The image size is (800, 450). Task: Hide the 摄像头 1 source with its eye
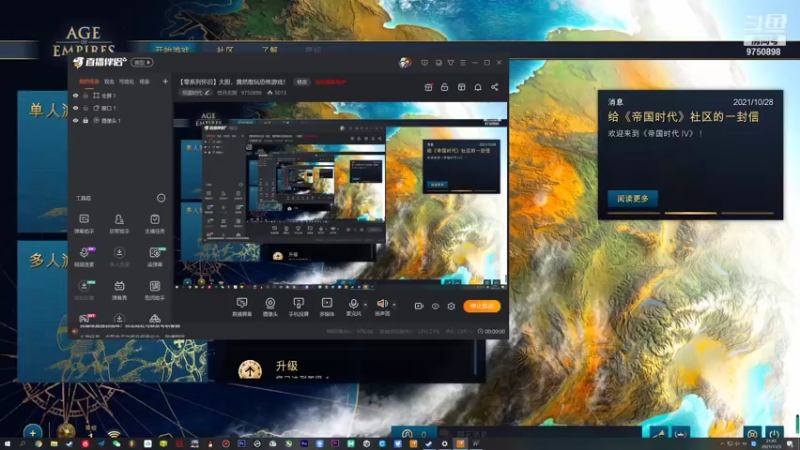pos(76,121)
